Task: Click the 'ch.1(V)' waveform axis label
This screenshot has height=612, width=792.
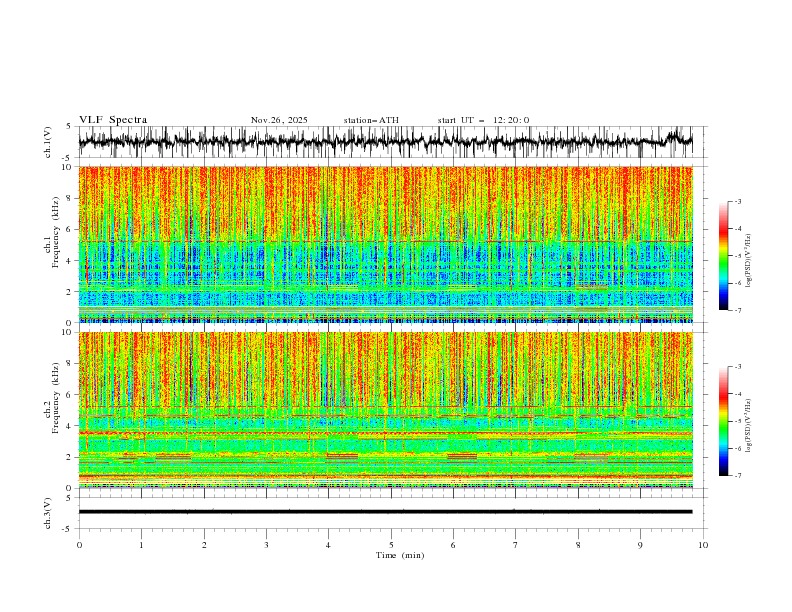Action: (x=48, y=142)
